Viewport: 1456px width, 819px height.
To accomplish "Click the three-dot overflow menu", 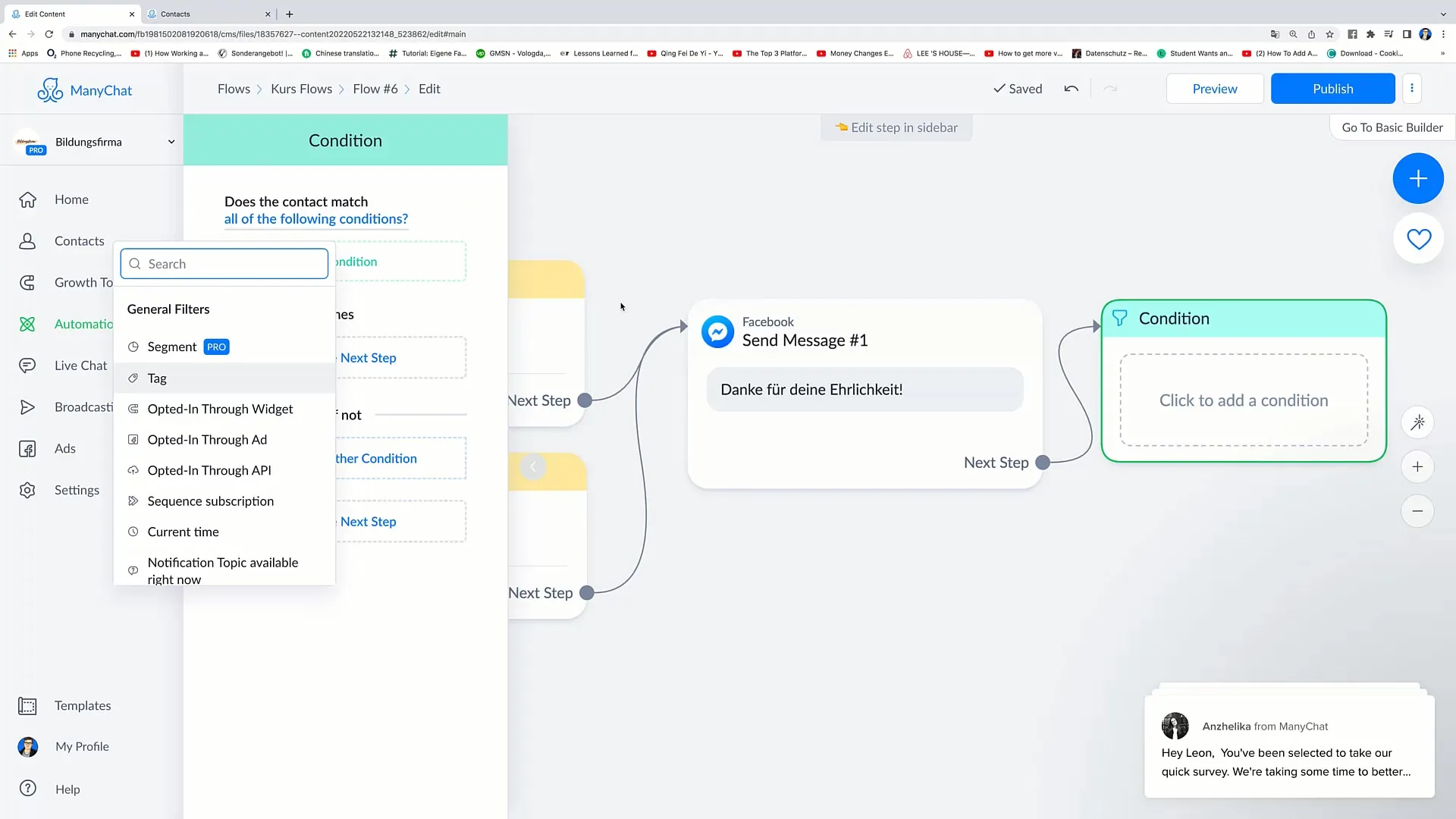I will pyautogui.click(x=1412, y=88).
